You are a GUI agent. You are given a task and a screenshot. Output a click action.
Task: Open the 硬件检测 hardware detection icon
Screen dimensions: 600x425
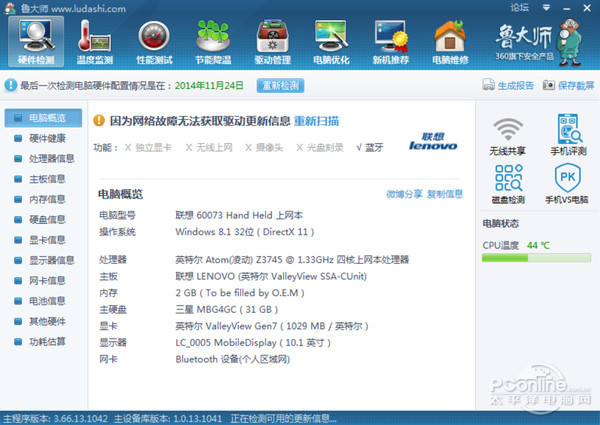click(x=36, y=41)
